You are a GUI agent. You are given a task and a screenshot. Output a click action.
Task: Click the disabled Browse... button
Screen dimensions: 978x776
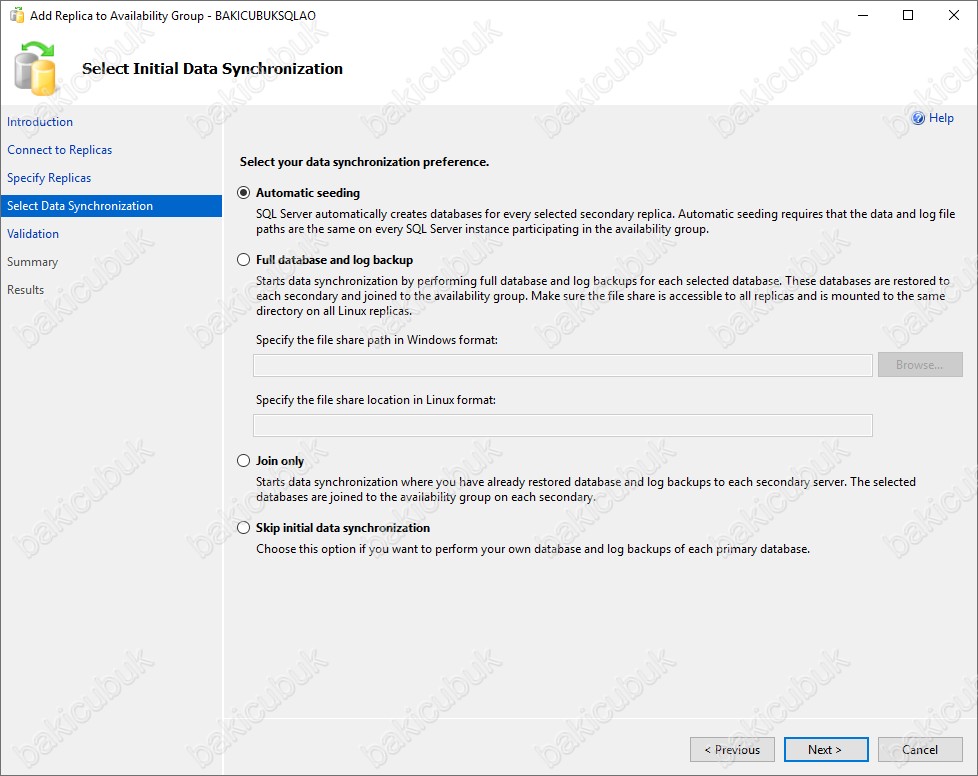920,365
